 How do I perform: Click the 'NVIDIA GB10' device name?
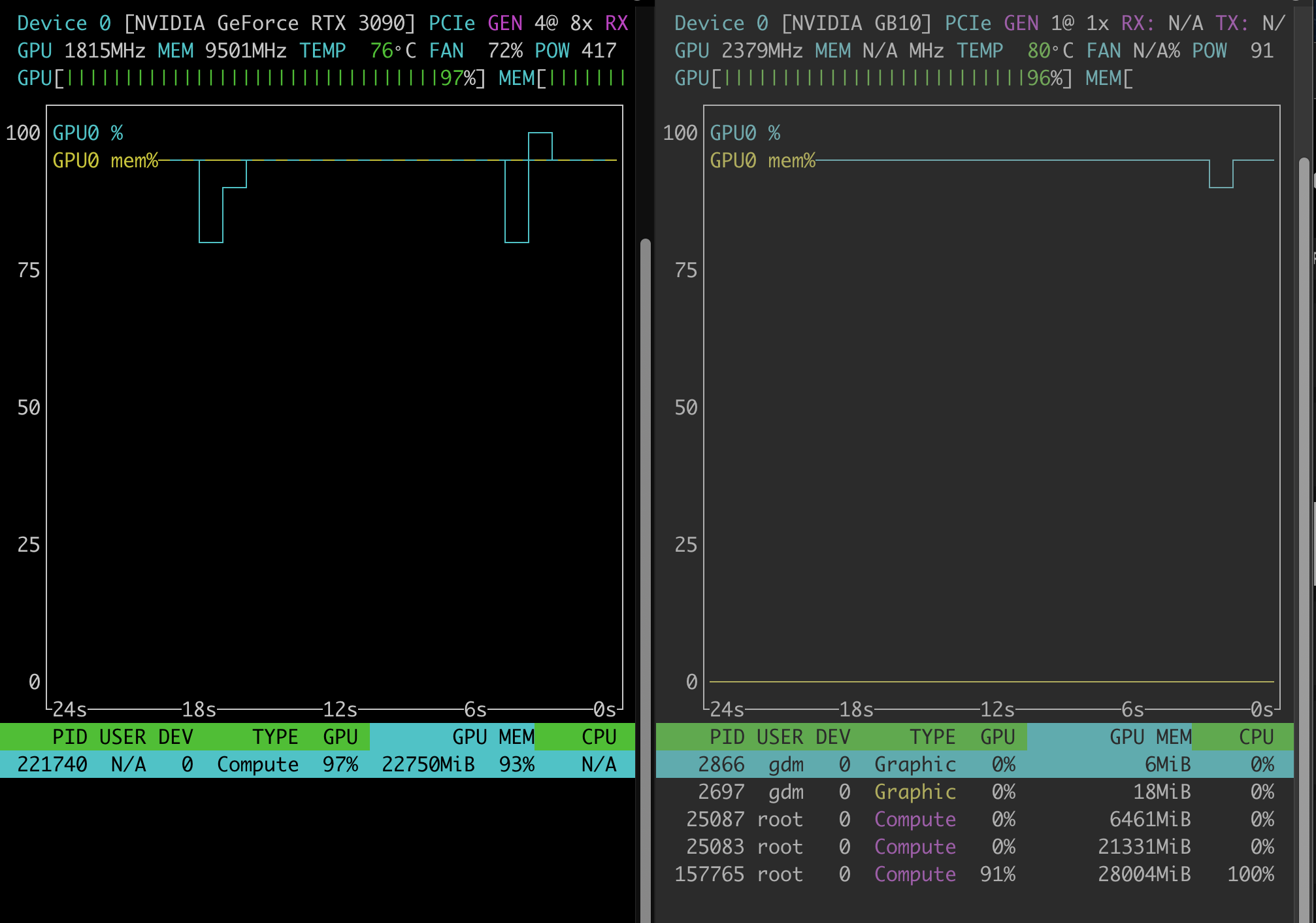(x=856, y=24)
